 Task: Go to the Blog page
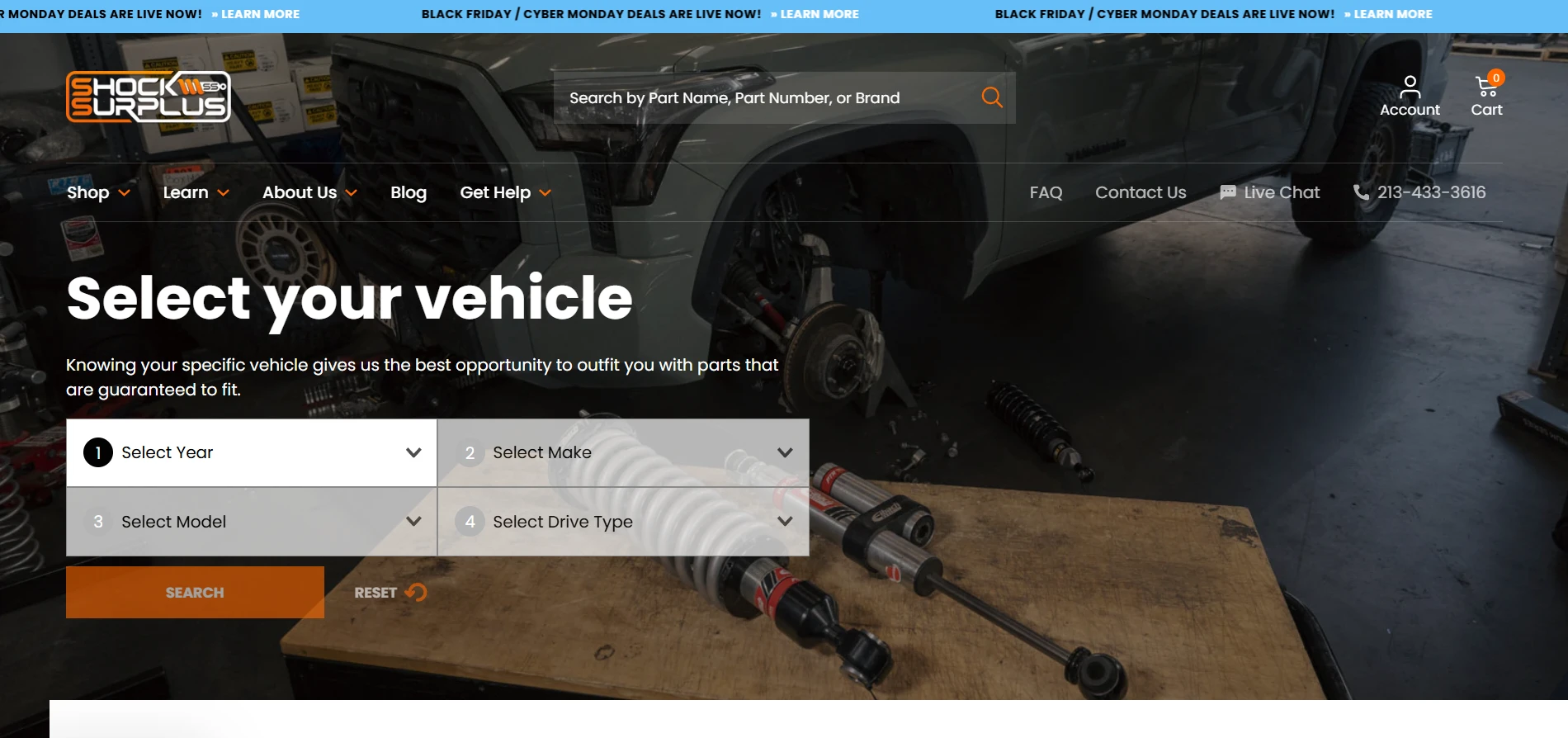click(409, 192)
